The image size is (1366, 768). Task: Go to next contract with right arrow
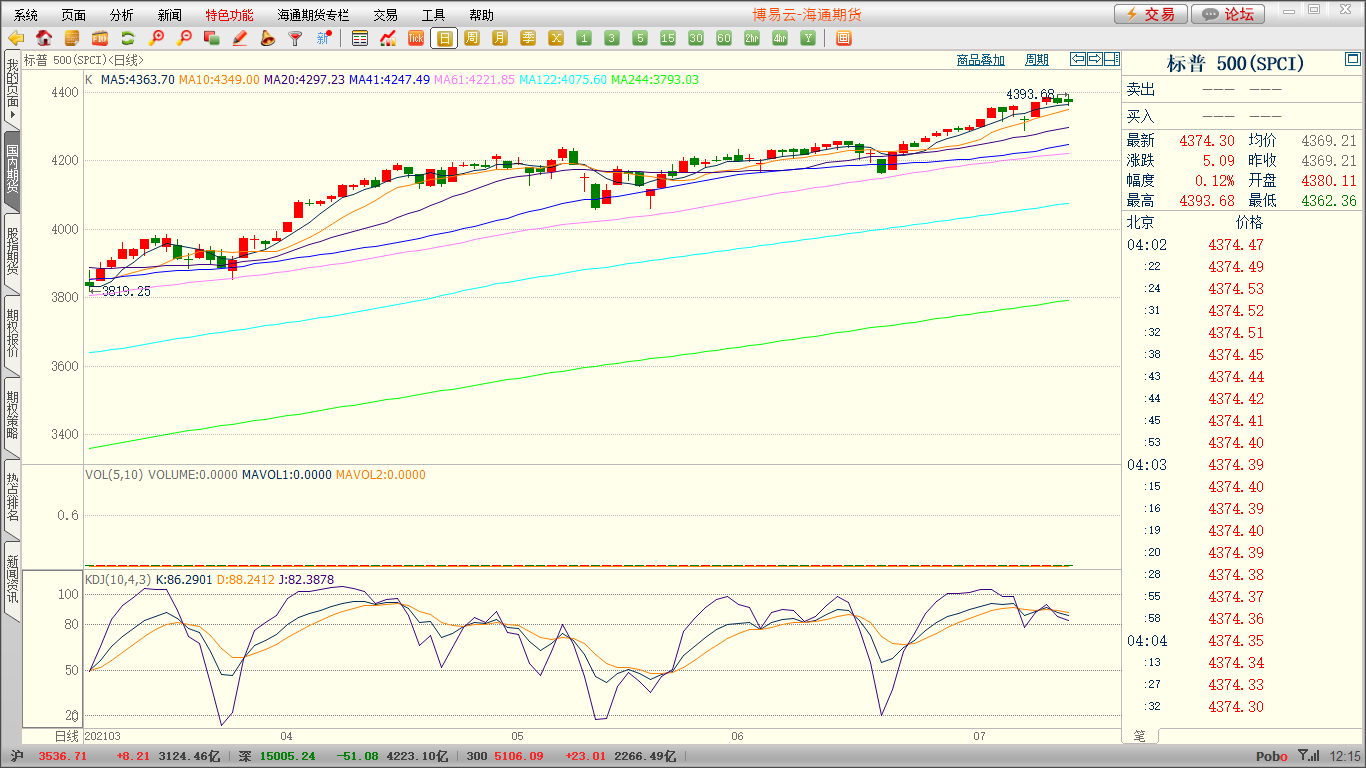coord(1095,59)
